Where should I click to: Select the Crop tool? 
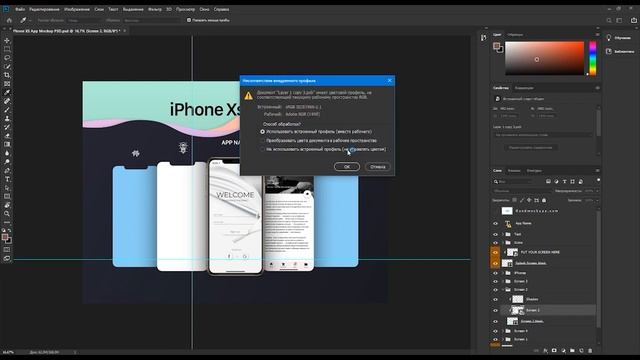tap(7, 75)
